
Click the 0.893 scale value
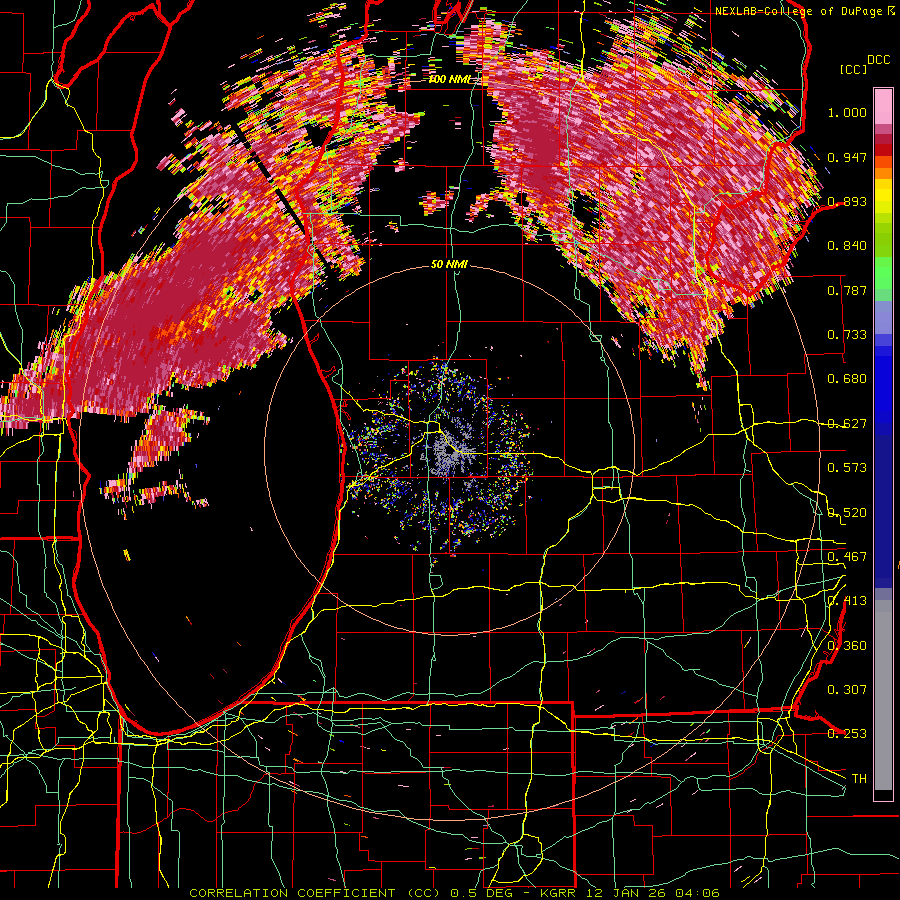[x=847, y=201]
